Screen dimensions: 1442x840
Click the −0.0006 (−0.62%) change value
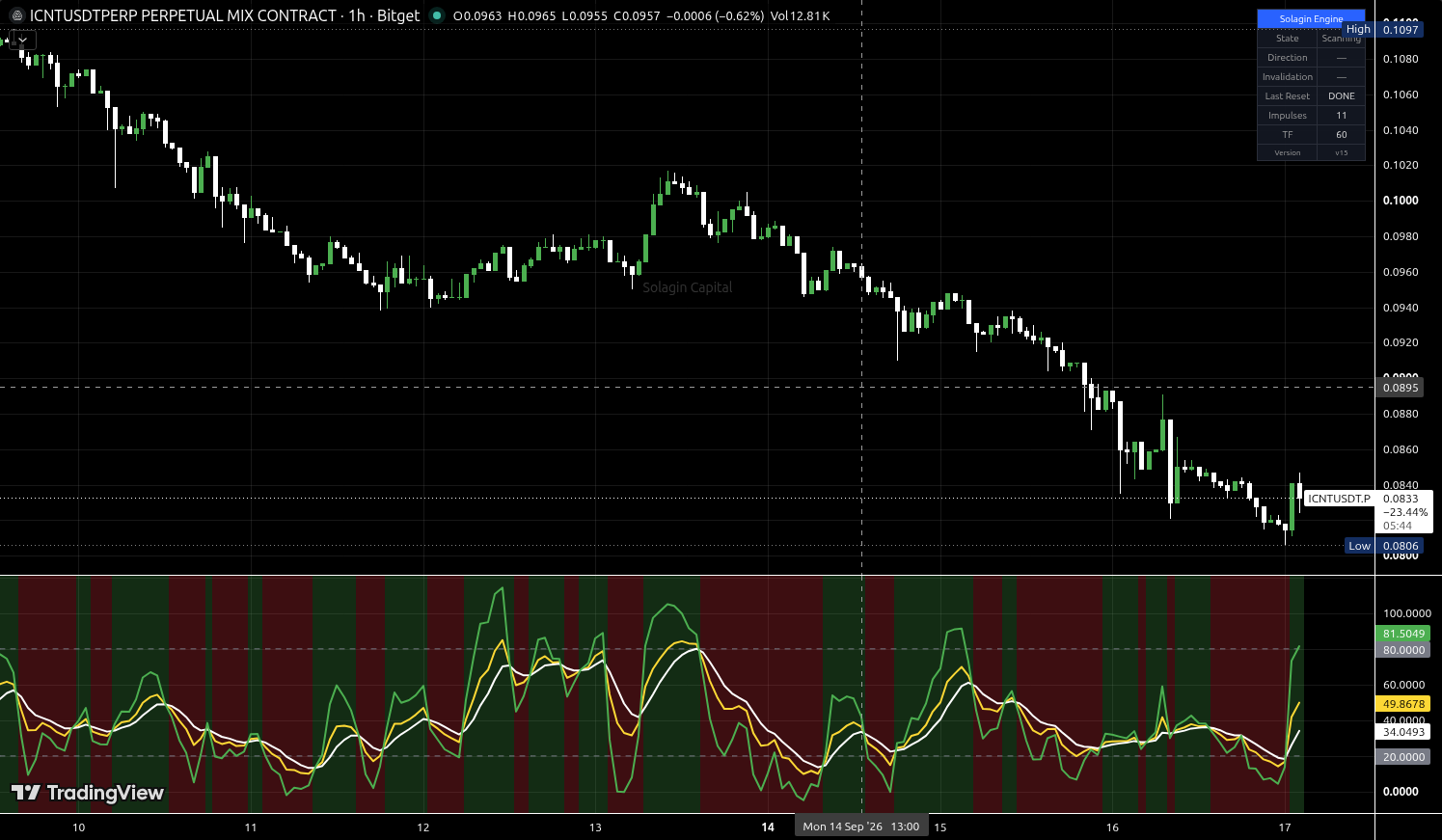[x=715, y=16]
